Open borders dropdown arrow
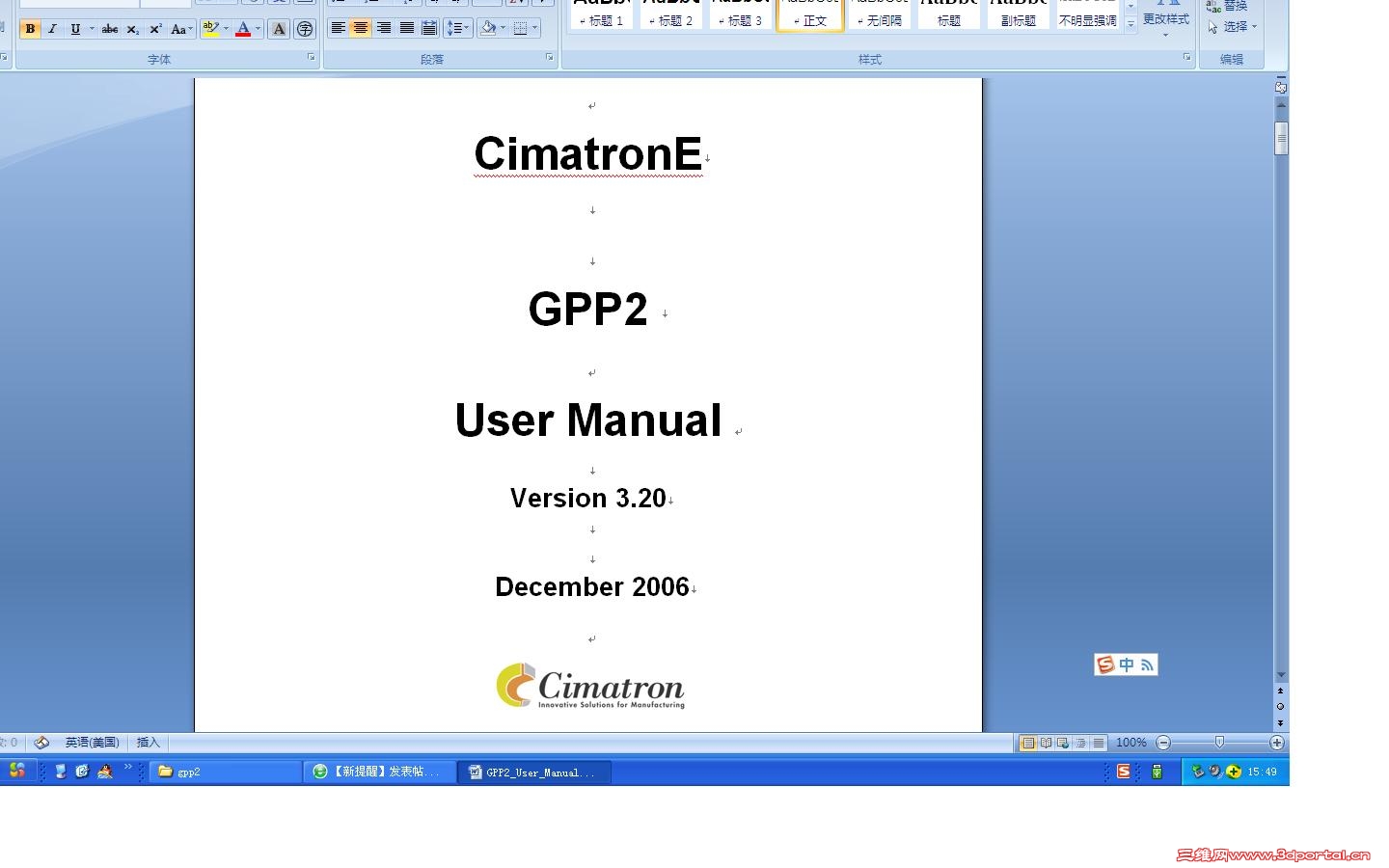Screen dimensions: 1389x868 pos(535,28)
